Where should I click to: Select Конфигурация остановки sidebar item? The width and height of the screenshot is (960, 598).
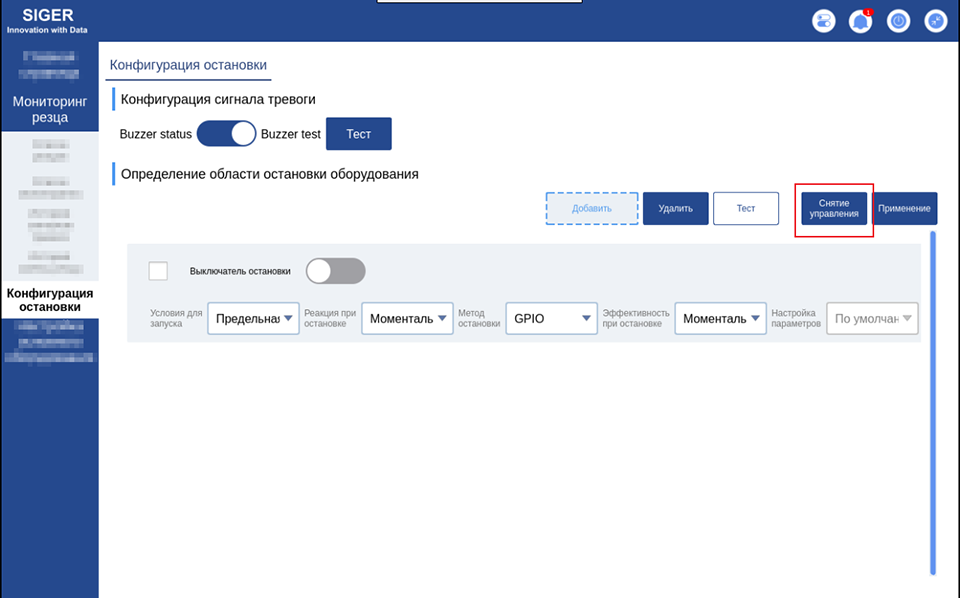tap(50, 300)
